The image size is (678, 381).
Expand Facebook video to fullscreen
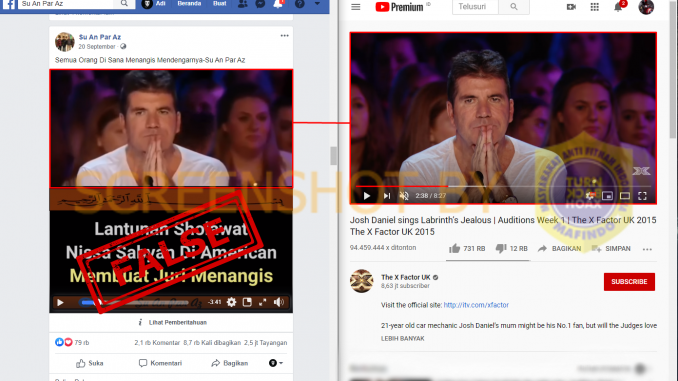[262, 302]
